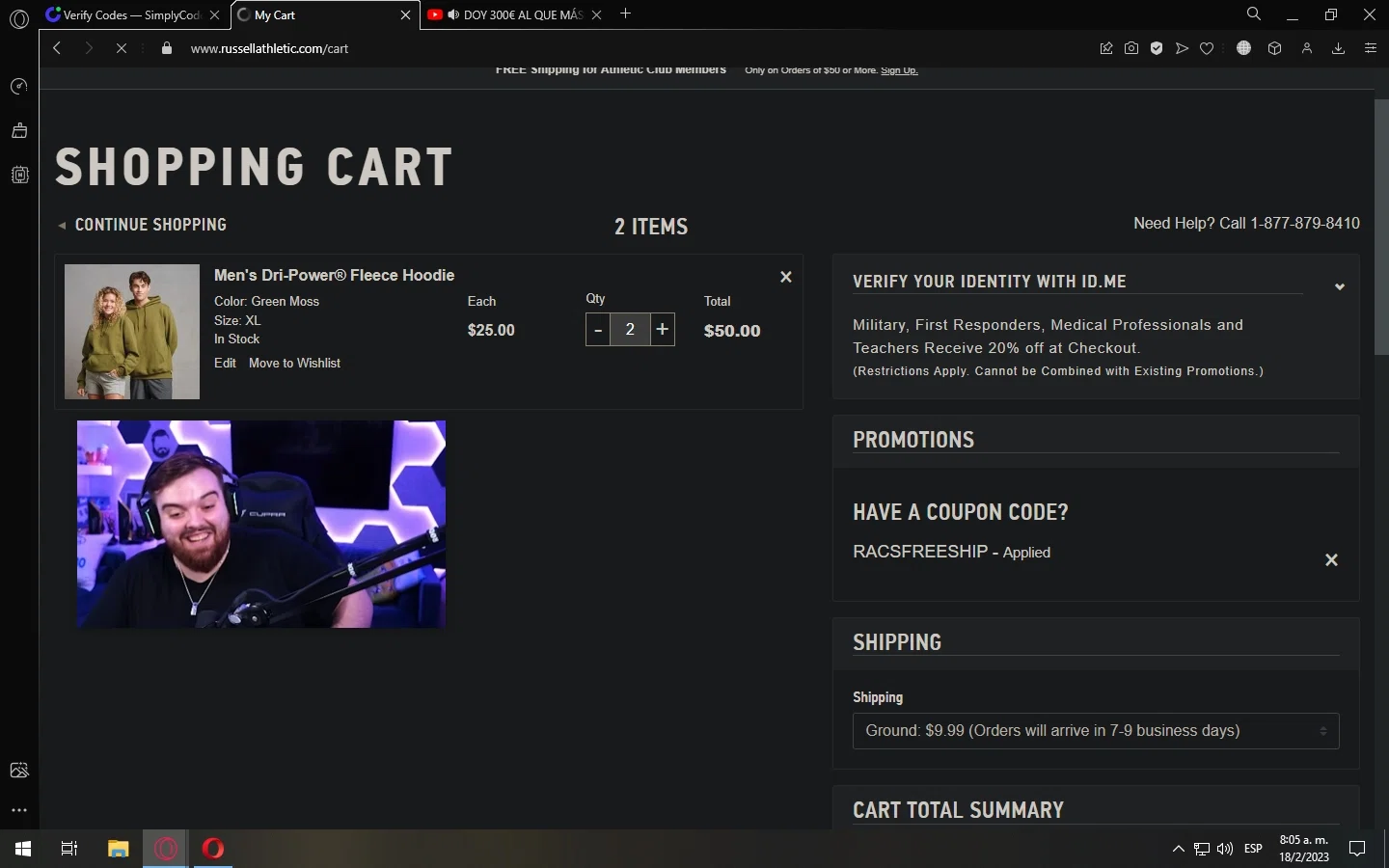Viewport: 1389px width, 868px height.
Task: Remove the hoodie from cart with X
Action: point(786,277)
